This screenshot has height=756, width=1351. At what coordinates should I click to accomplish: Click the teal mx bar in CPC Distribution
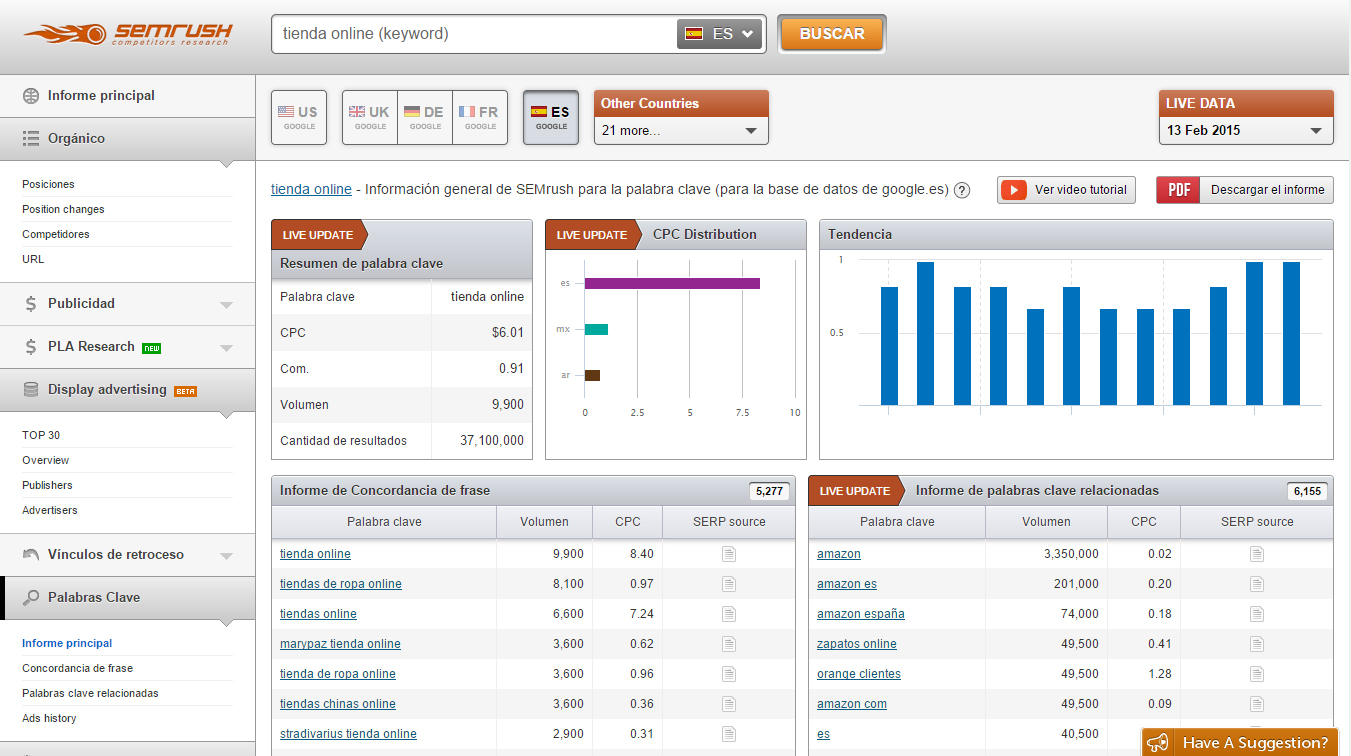(x=596, y=330)
